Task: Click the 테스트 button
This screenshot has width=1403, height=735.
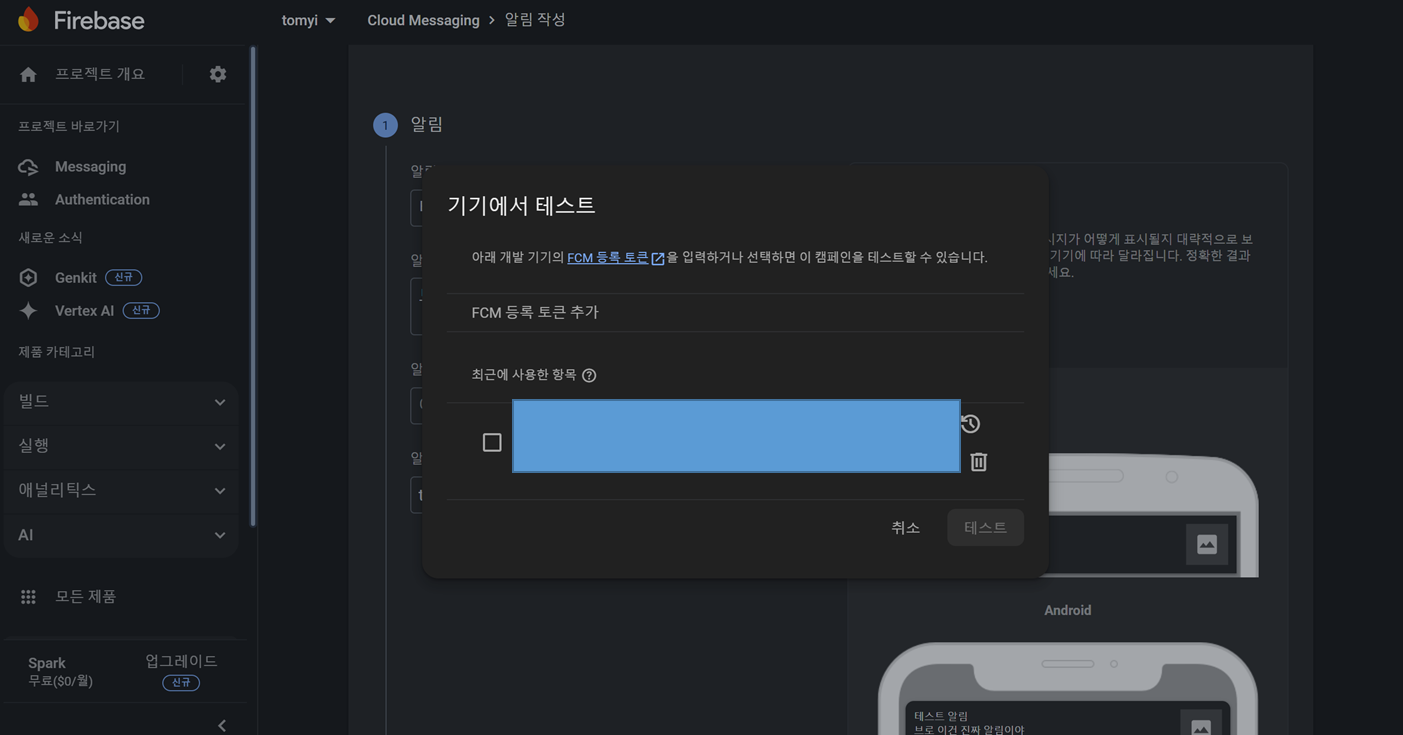Action: [x=985, y=528]
